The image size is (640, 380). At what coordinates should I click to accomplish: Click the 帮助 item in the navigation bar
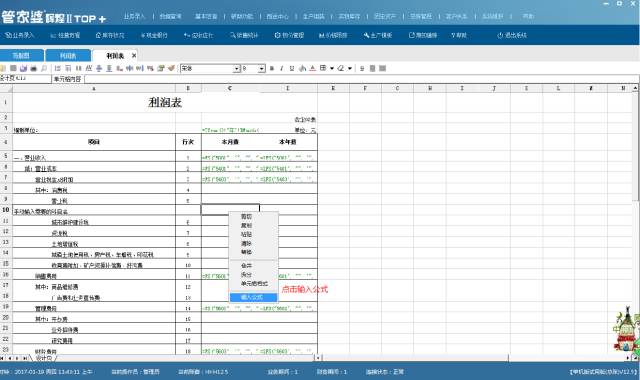click(x=459, y=35)
